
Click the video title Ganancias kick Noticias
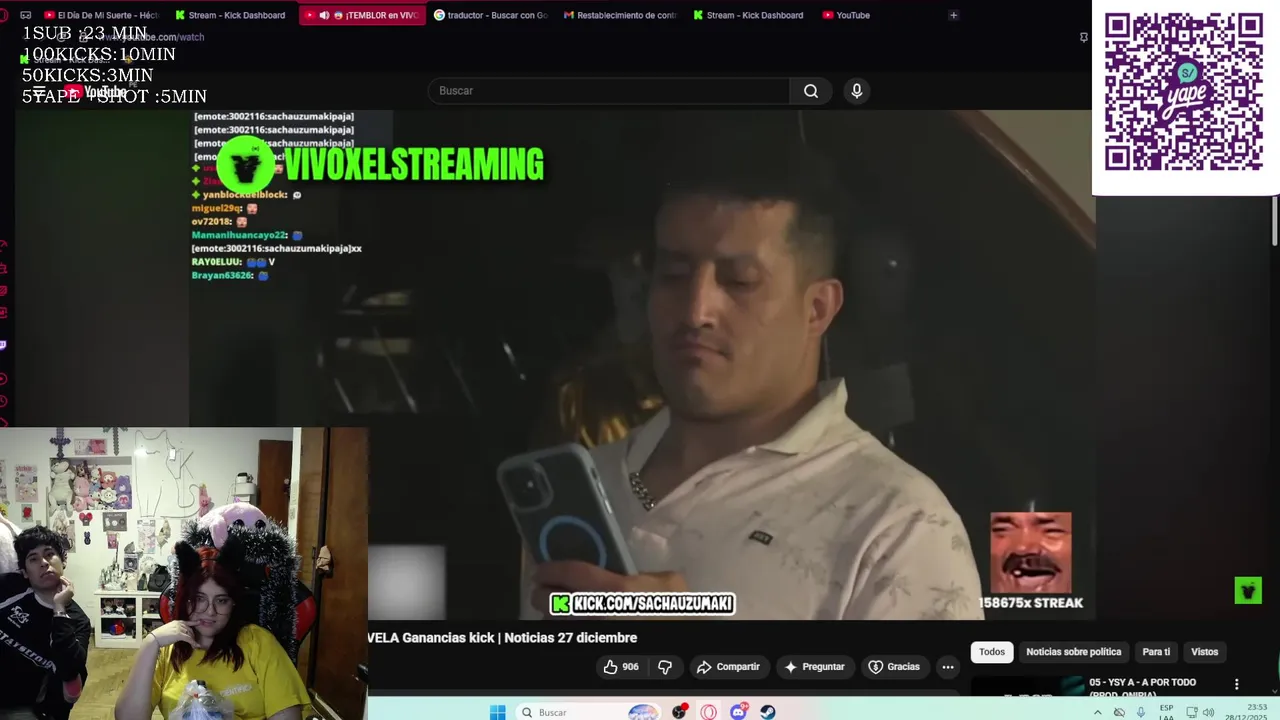point(502,638)
